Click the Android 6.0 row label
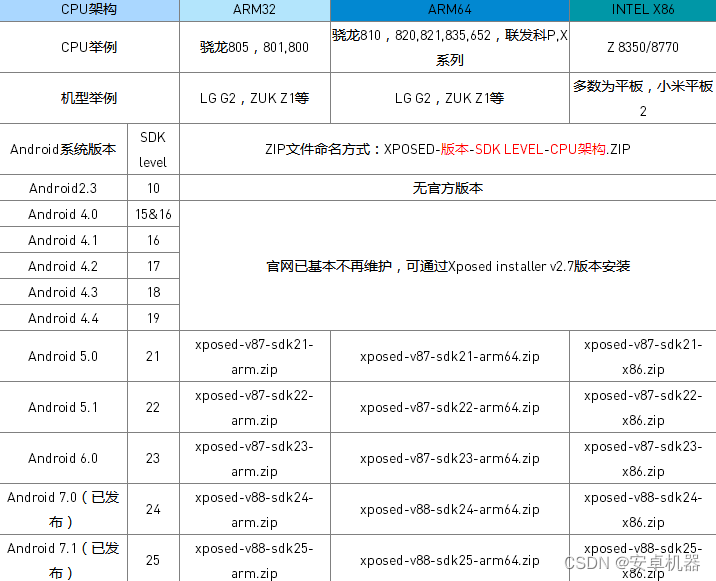The image size is (716, 581). 63,458
